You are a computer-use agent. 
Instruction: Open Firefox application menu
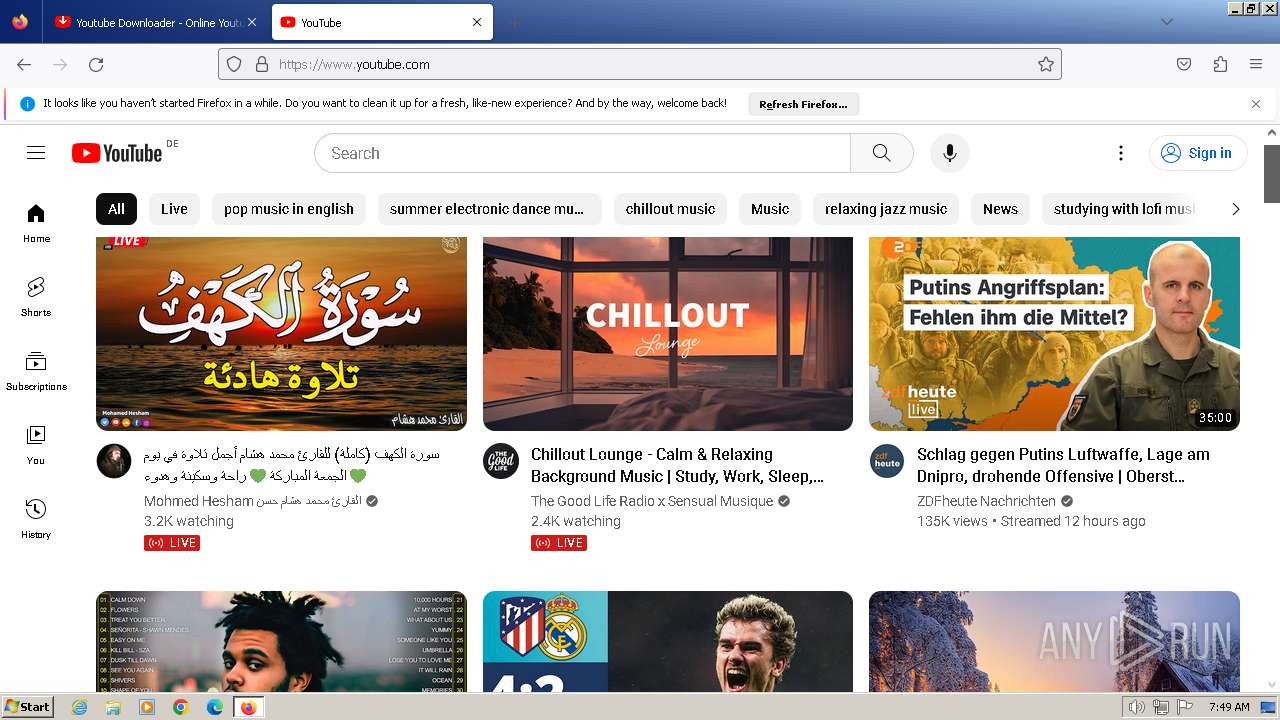pos(1256,64)
